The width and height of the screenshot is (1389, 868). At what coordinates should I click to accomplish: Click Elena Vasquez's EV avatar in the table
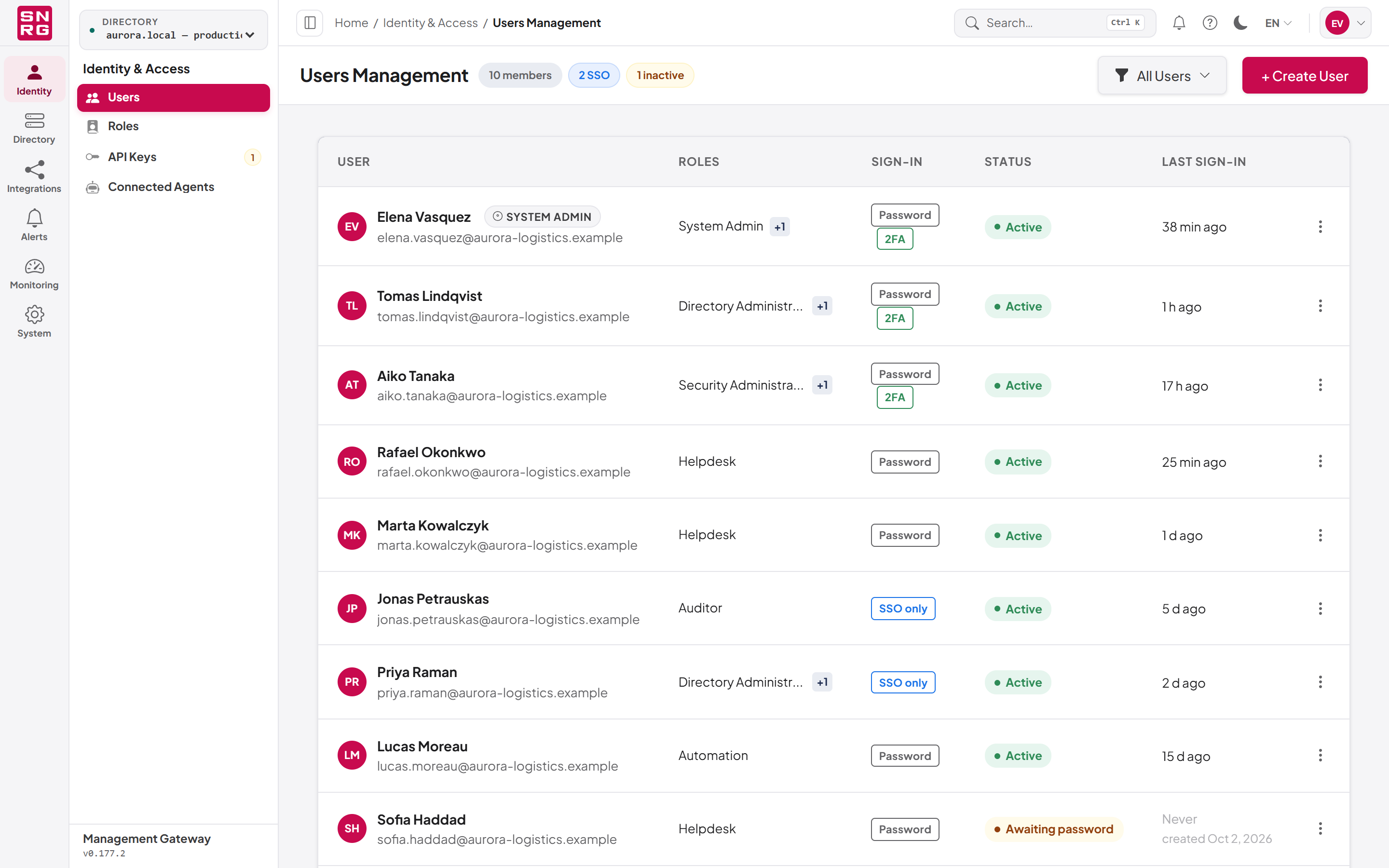352,227
